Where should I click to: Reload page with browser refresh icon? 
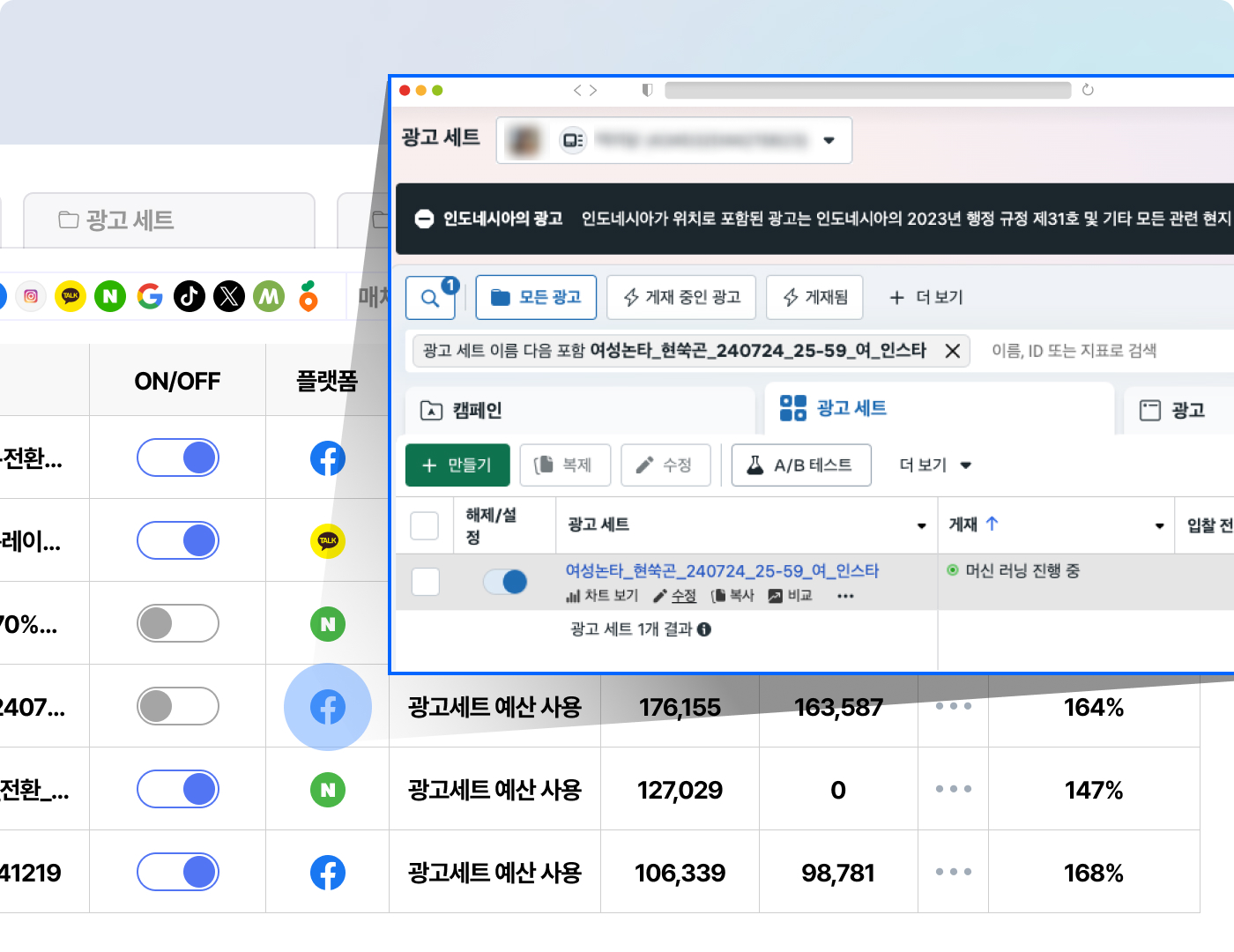coord(1088,90)
